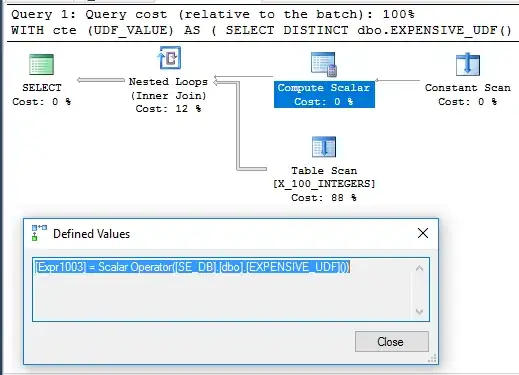519x375 pixels.
Task: Click the Nested Loops (Inner Join) label
Action: tap(168, 89)
